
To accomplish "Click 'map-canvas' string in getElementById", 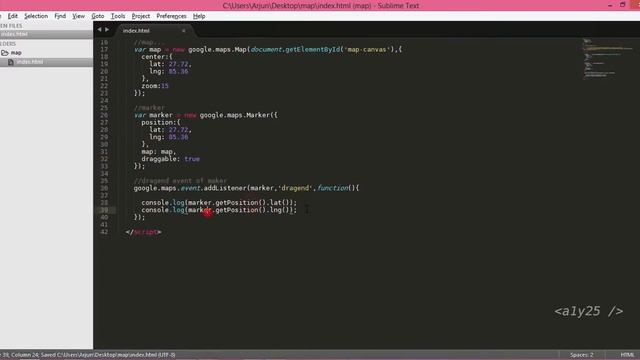I will pyautogui.click(x=367, y=49).
